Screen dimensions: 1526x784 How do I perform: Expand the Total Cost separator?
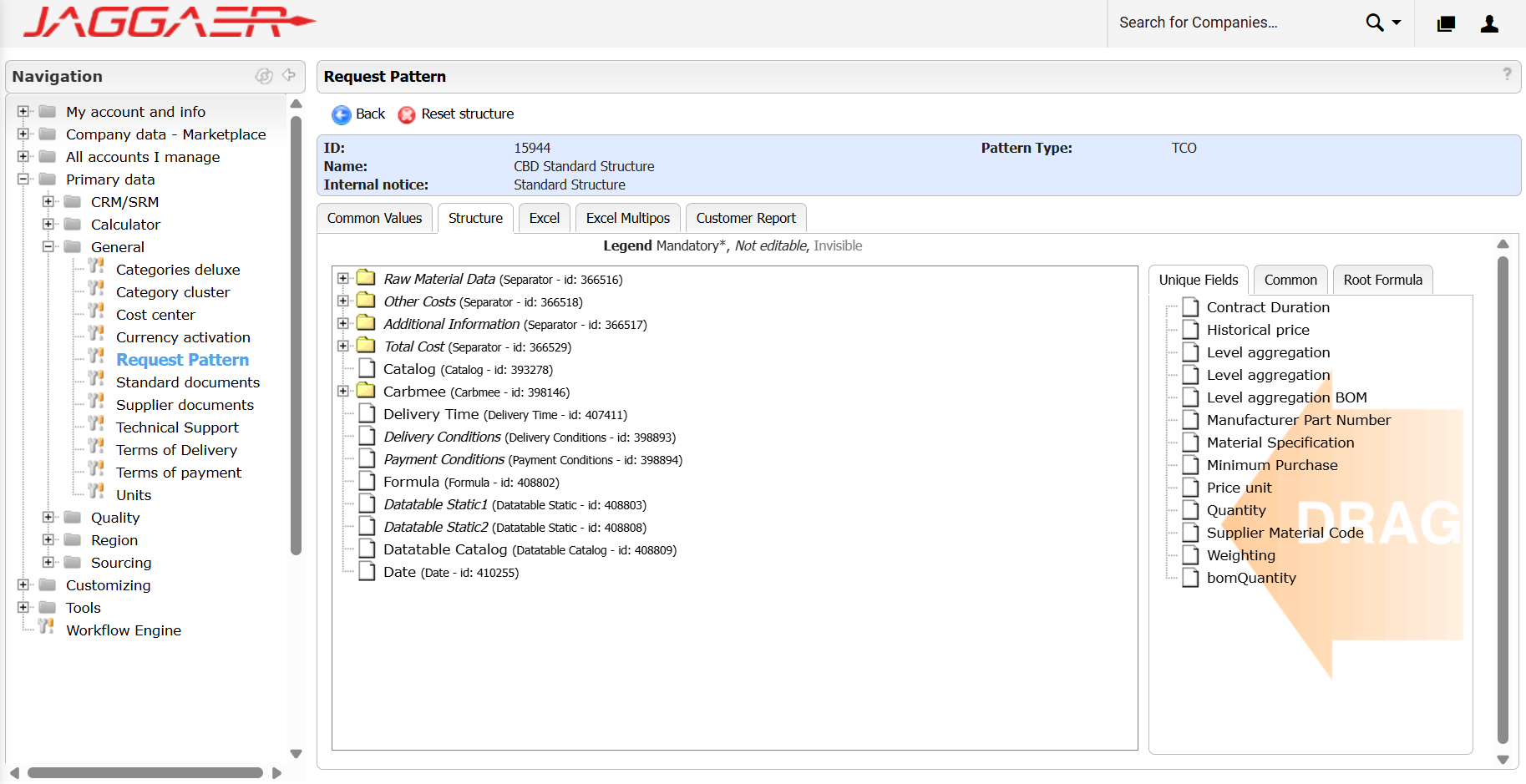[x=342, y=346]
